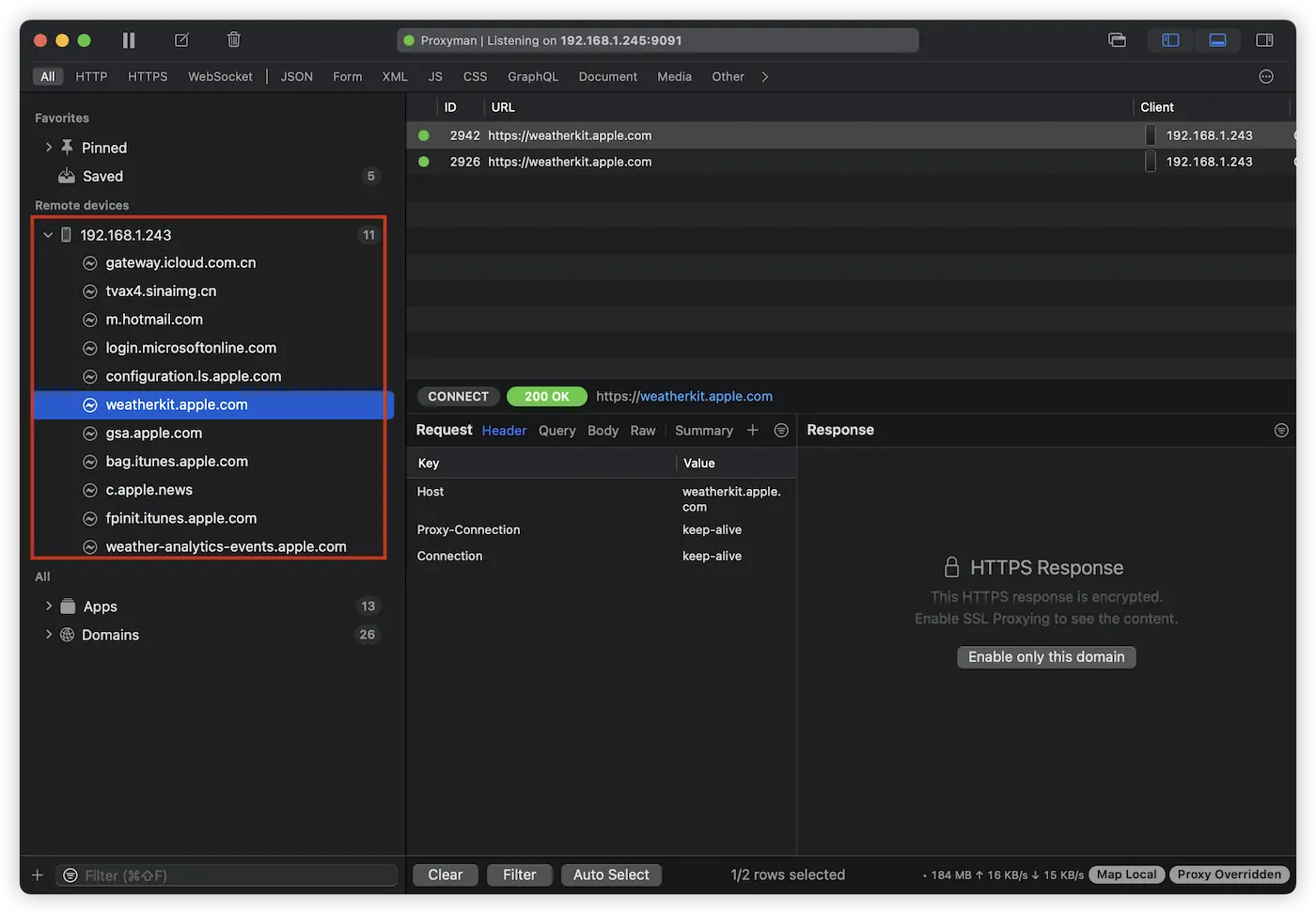Click the Domains globe icon
This screenshot has width=1316, height=914.
pos(68,635)
